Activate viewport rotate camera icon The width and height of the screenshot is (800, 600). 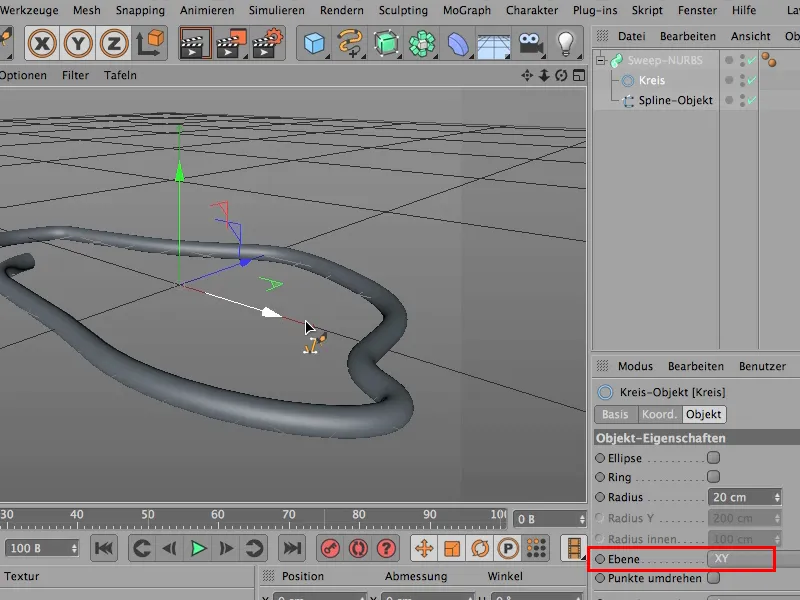[x=561, y=76]
